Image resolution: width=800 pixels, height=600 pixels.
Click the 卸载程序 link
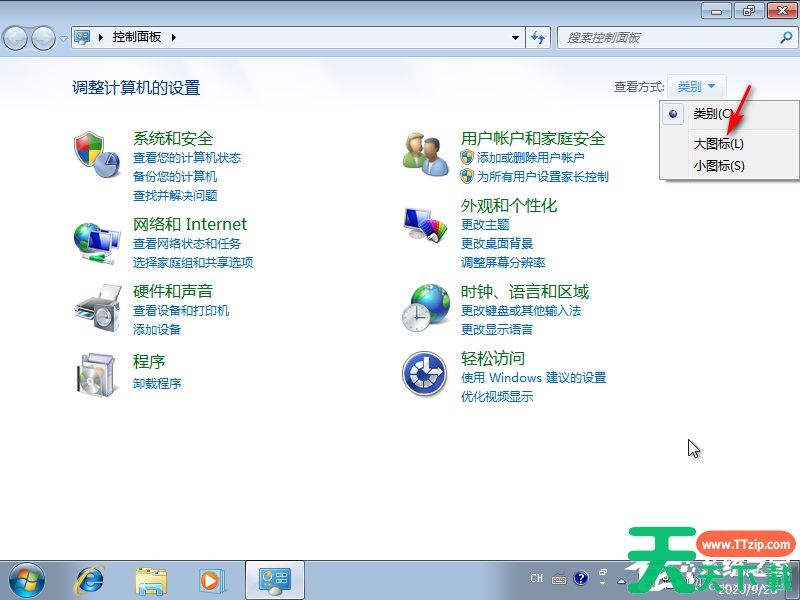157,384
